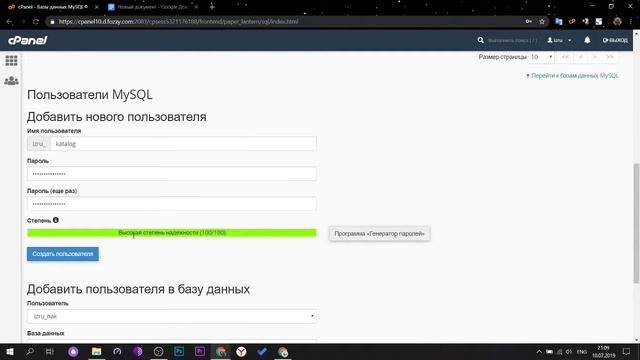Screen dimensions: 640x360
Task: Open Пользователь dropdown showing izru_nak
Action: [172, 316]
